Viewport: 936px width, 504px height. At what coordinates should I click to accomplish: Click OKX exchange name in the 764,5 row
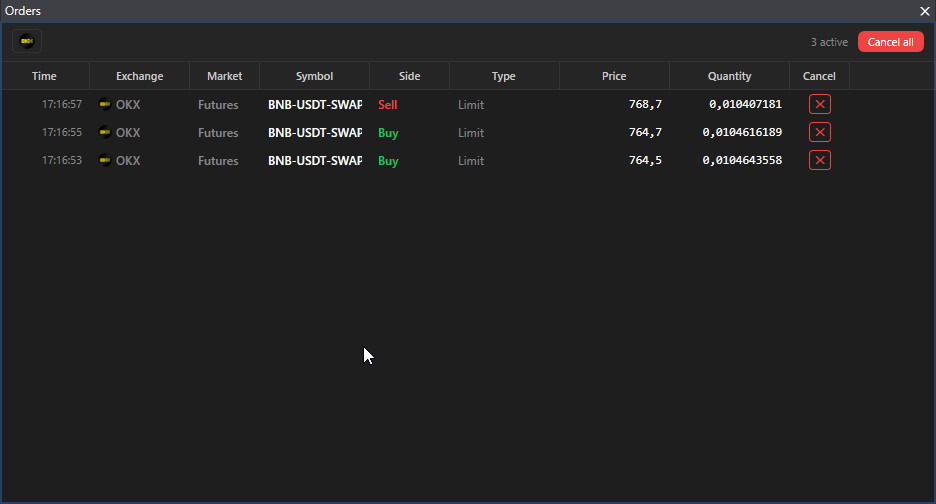128,161
